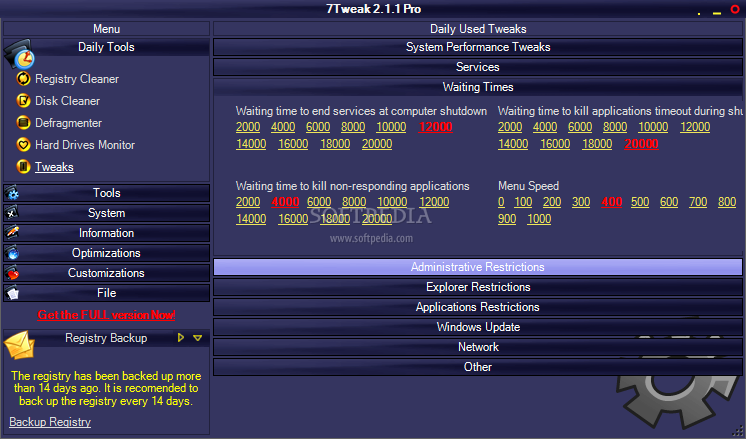Minimize the 7Tweak window
746x439 pixels.
pyautogui.click(x=717, y=13)
